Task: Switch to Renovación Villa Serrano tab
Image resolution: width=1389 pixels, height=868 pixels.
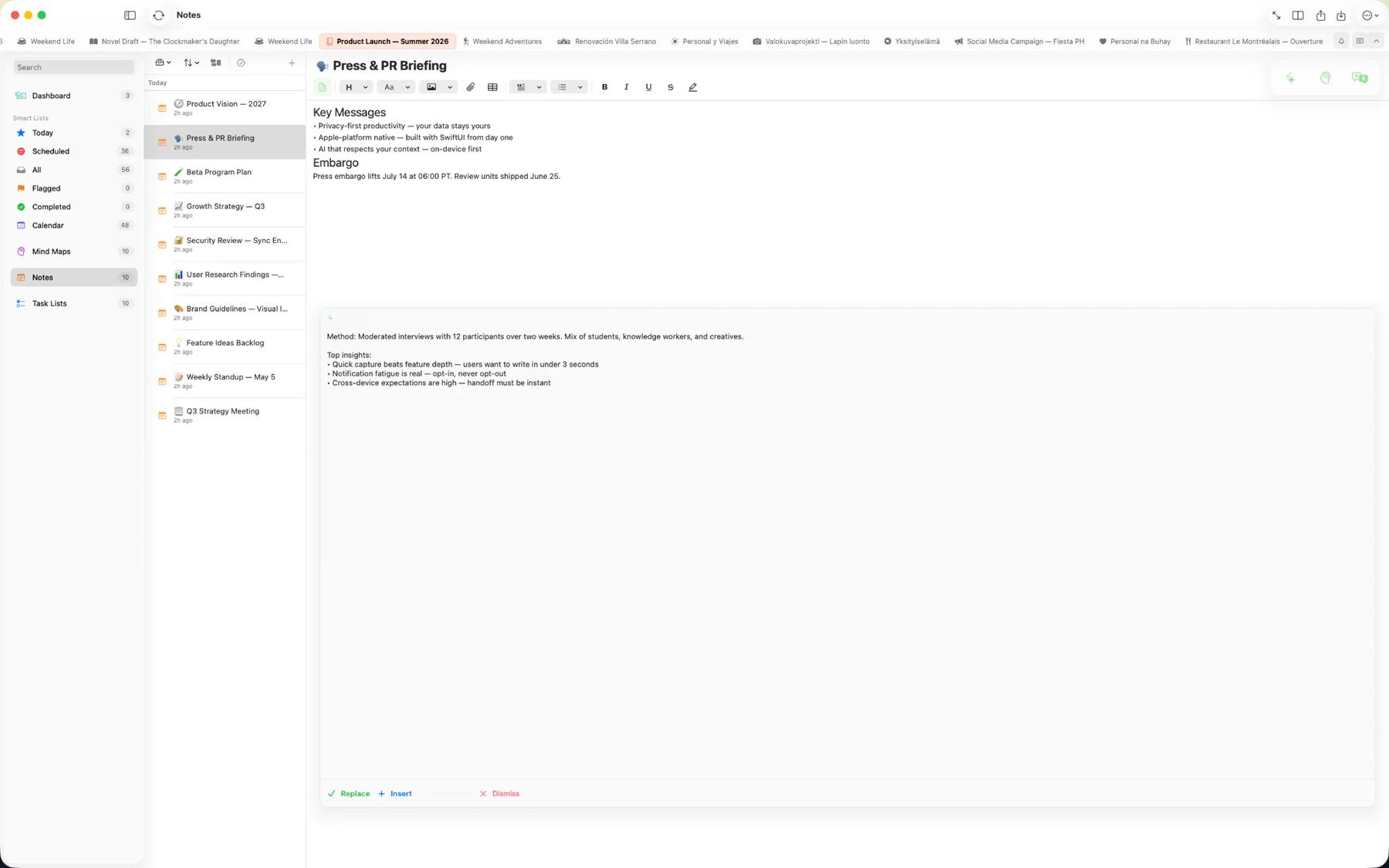Action: click(607, 42)
